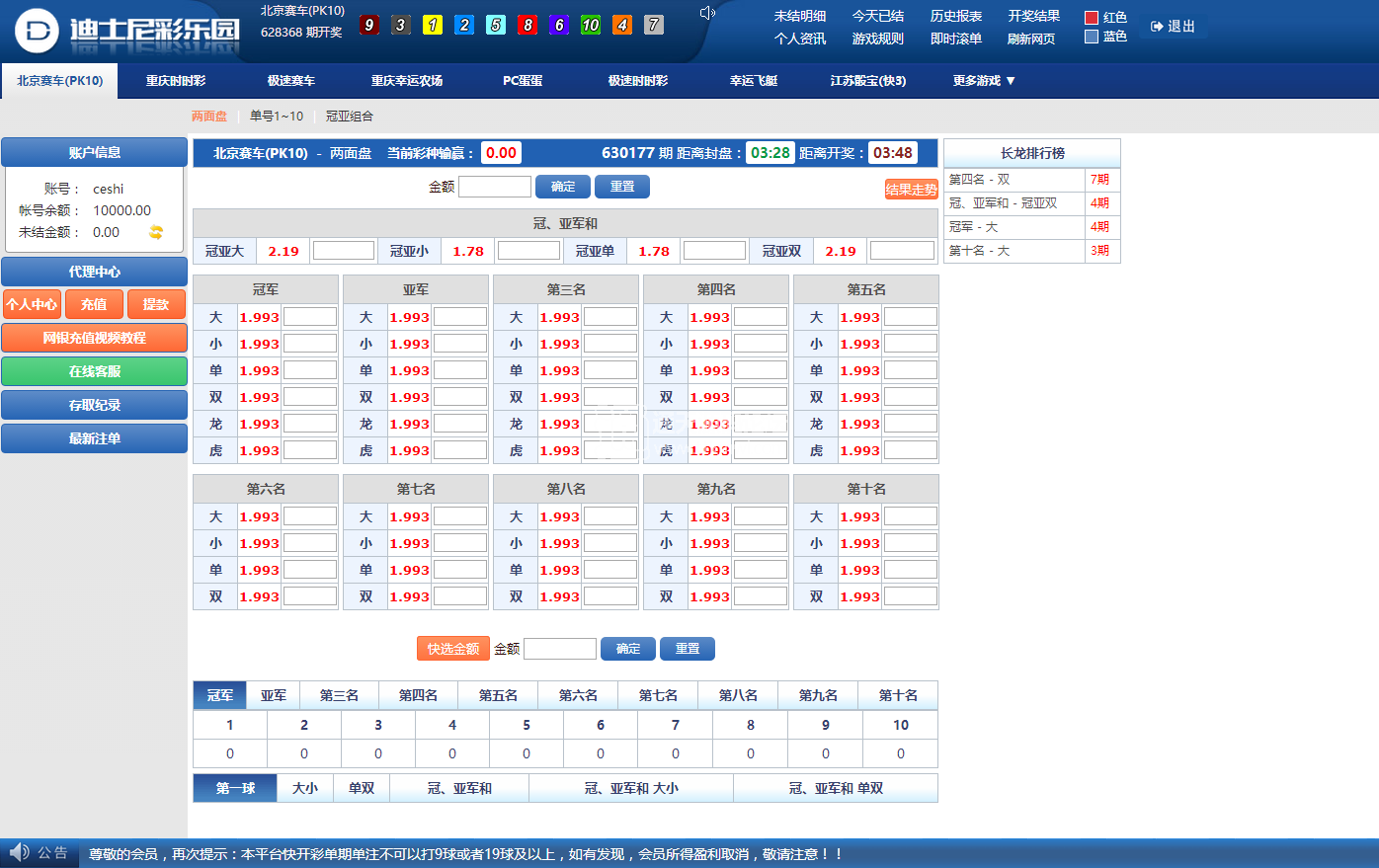Viewport: 1379px width, 868px height.
Task: Click the orange 提款 button
Action: [156, 304]
